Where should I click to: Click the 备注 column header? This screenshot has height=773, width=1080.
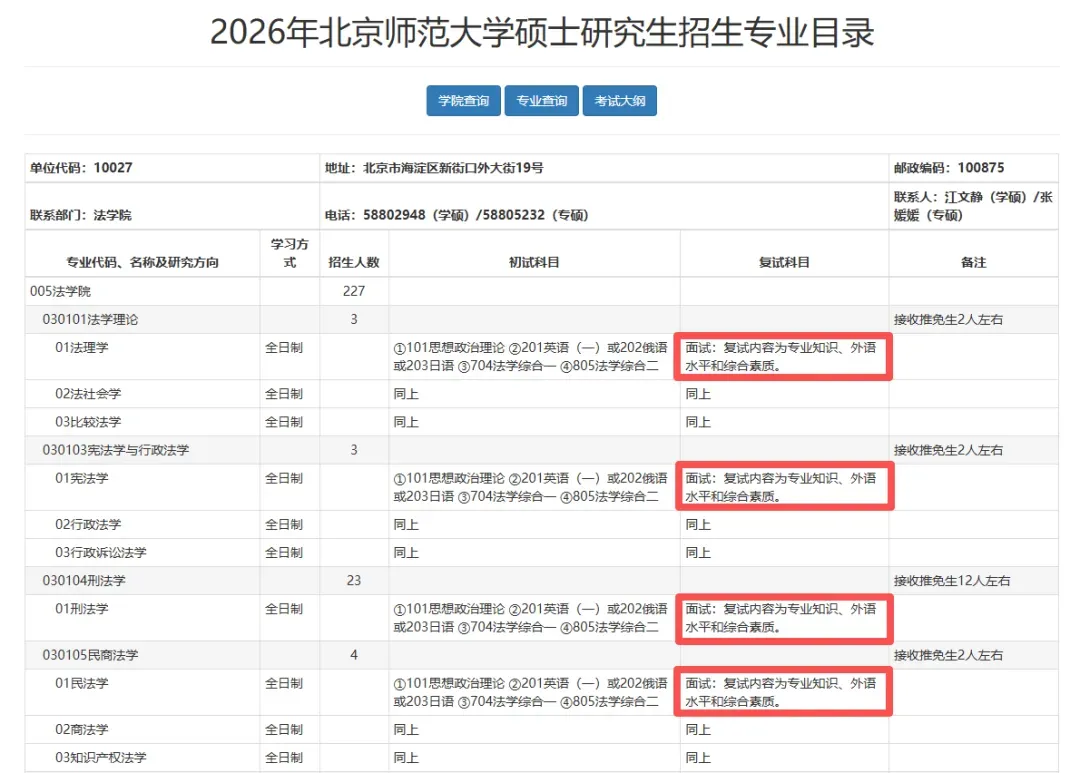click(x=973, y=262)
